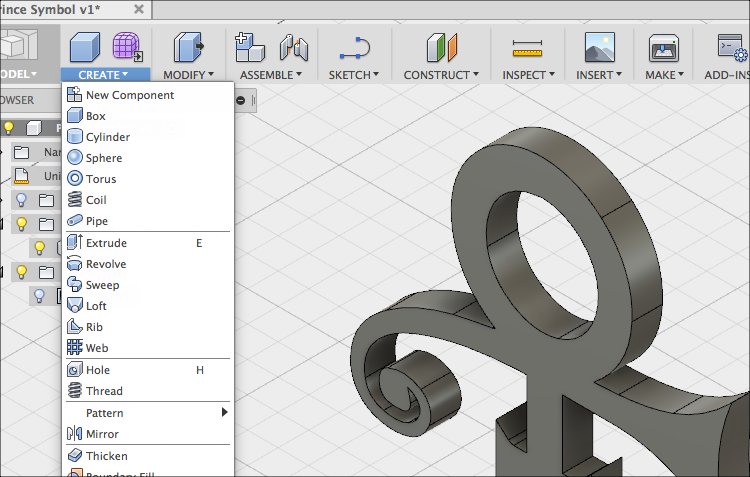This screenshot has height=477, width=750.
Task: Click the Loft tool icon
Action: coord(74,306)
